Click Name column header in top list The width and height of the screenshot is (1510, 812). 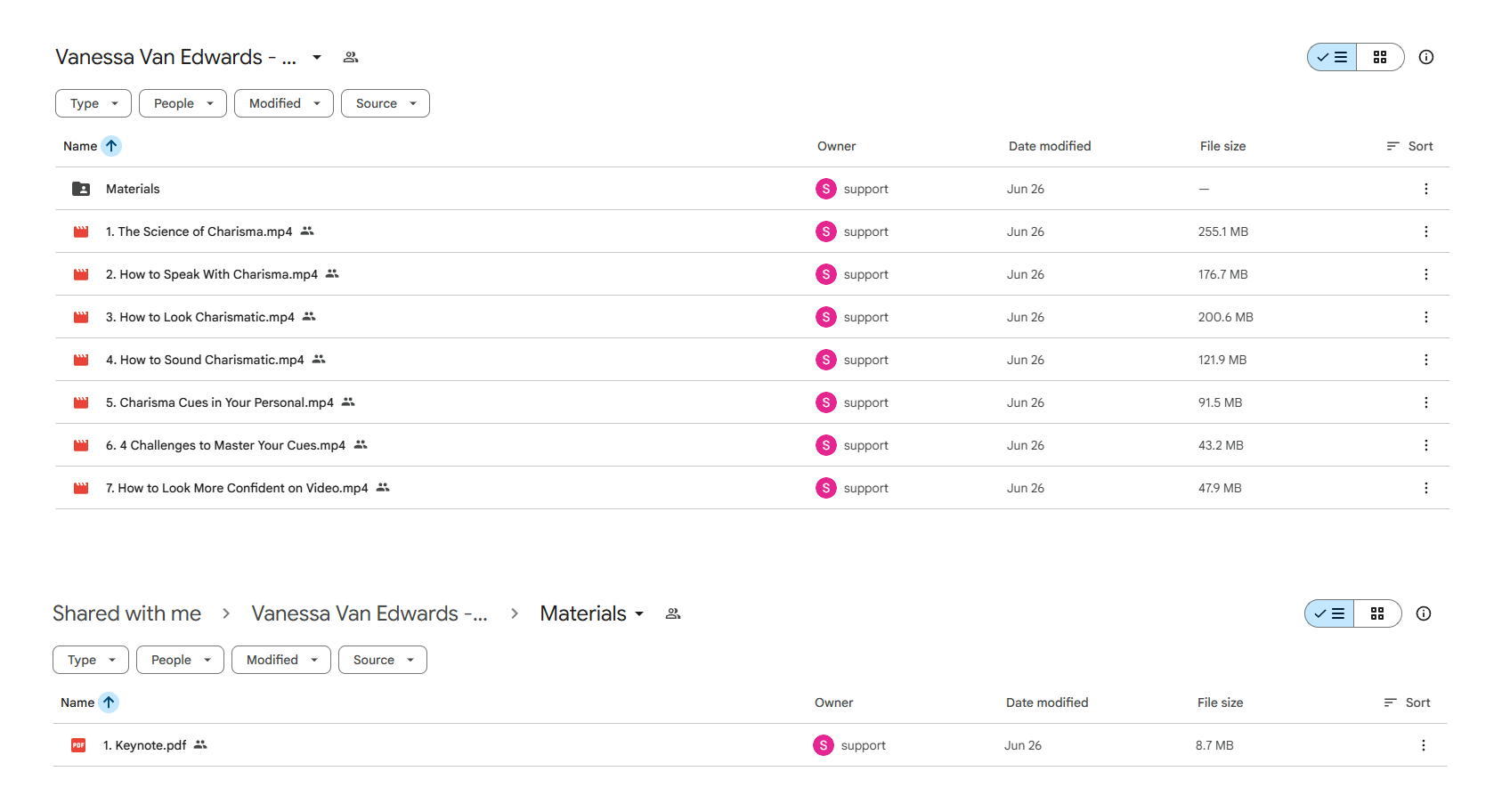click(x=80, y=146)
